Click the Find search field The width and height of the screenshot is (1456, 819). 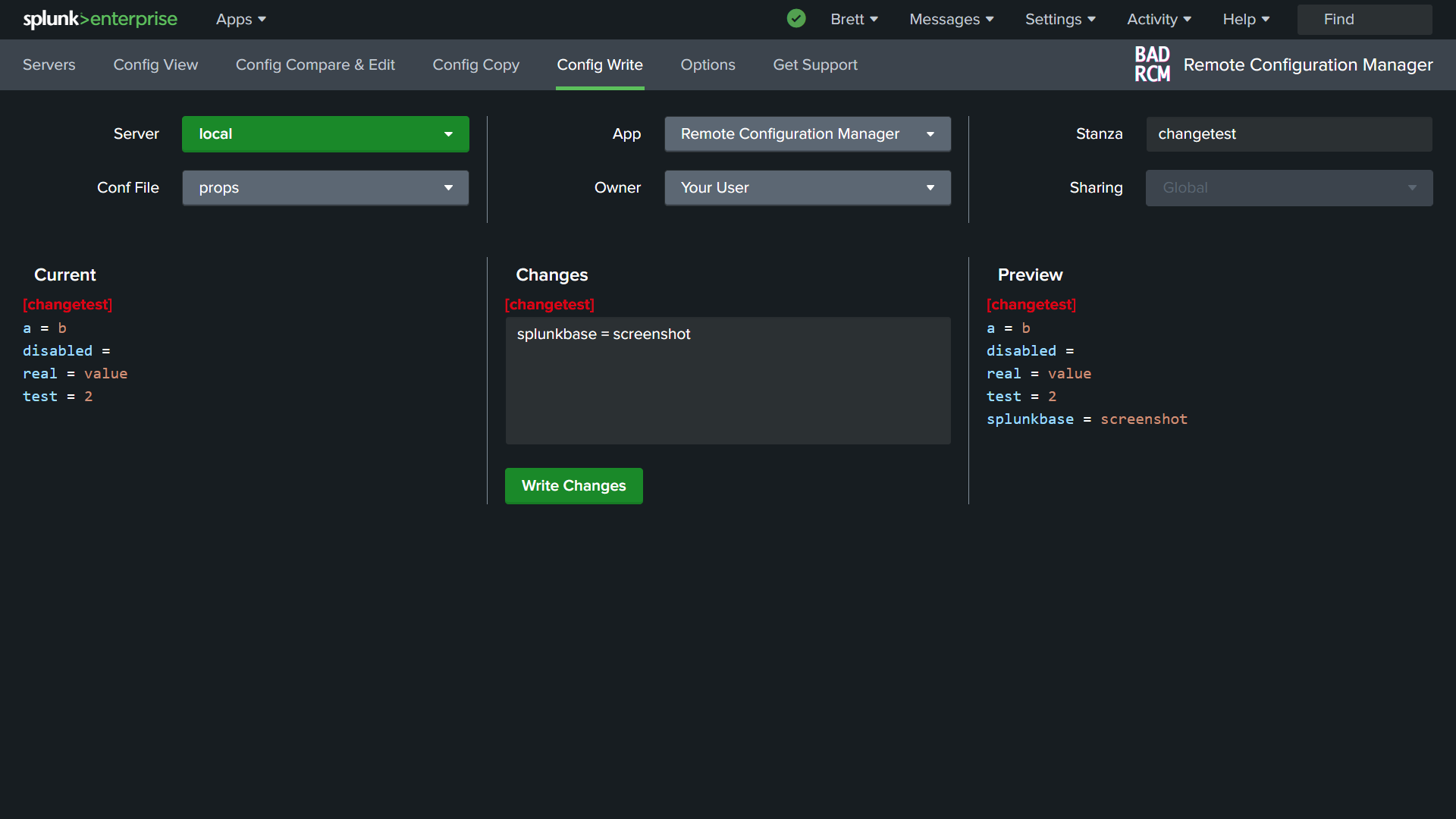tap(1364, 19)
